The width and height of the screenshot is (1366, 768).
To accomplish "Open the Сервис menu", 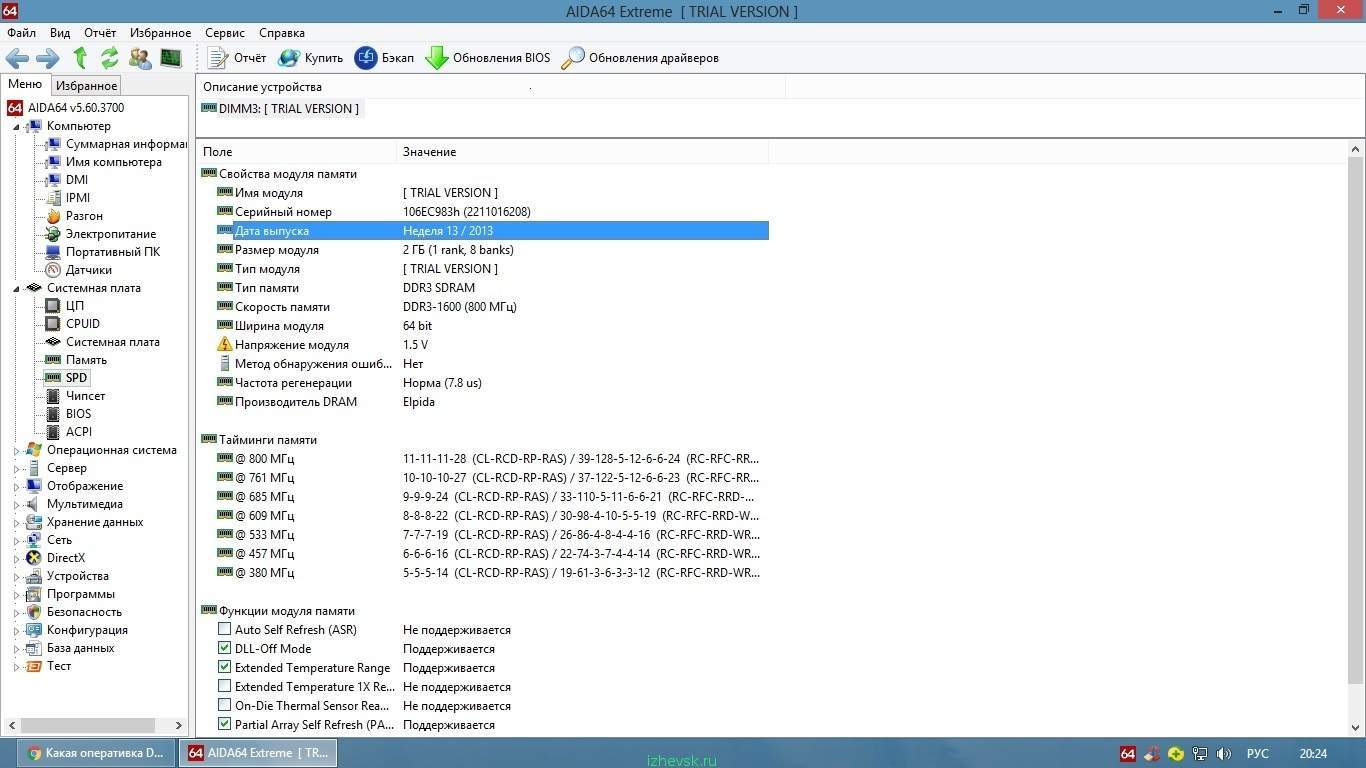I will (225, 33).
